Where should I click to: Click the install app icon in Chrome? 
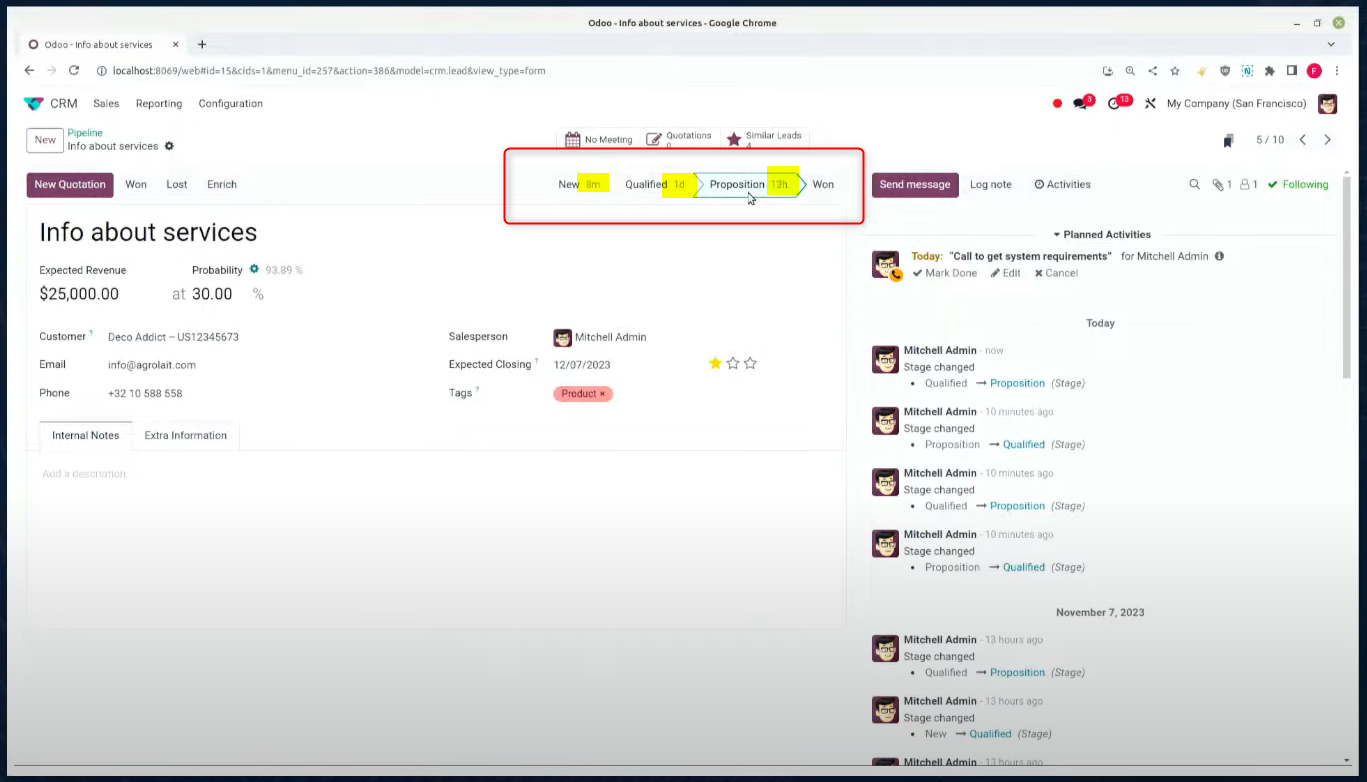pos(1108,71)
